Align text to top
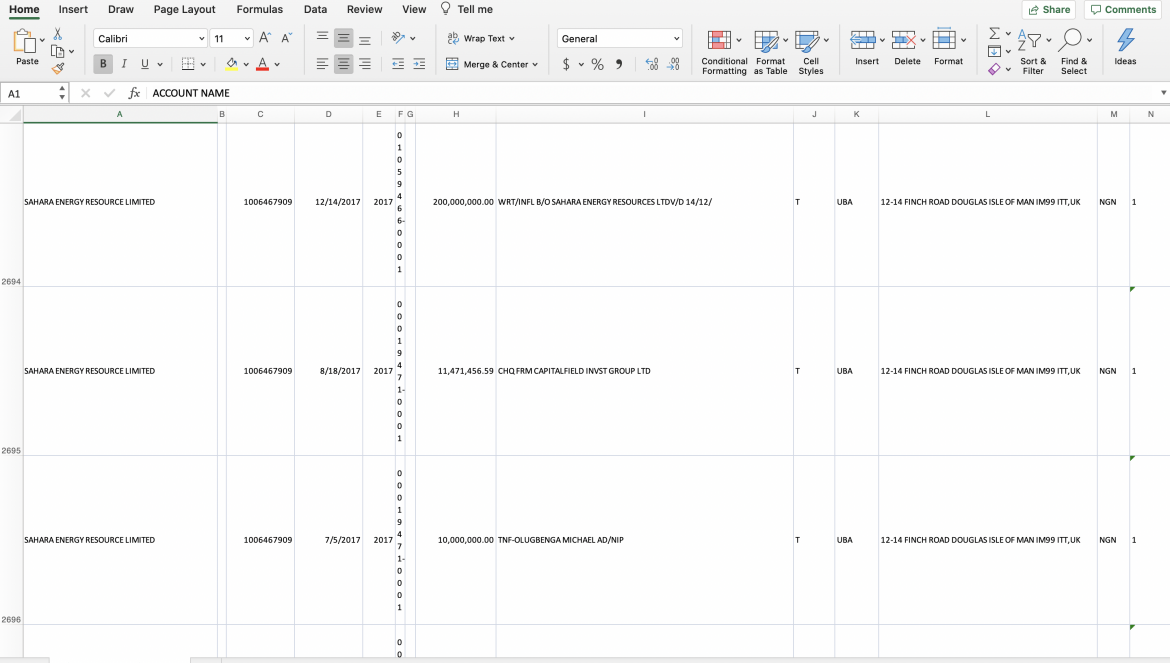 [322, 38]
